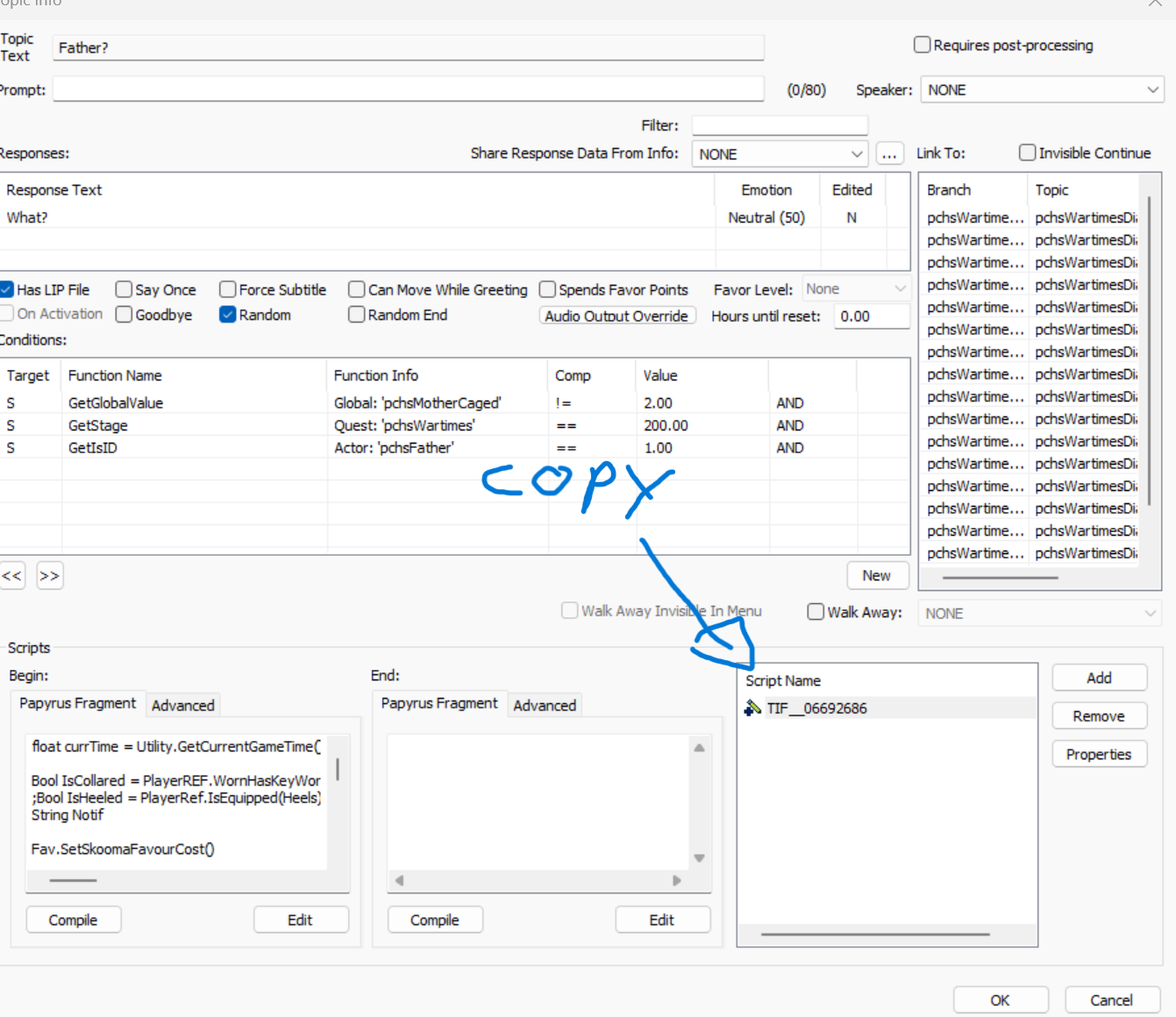This screenshot has height=1017, width=1176.
Task: Click inside the Filter text field
Action: (779, 124)
